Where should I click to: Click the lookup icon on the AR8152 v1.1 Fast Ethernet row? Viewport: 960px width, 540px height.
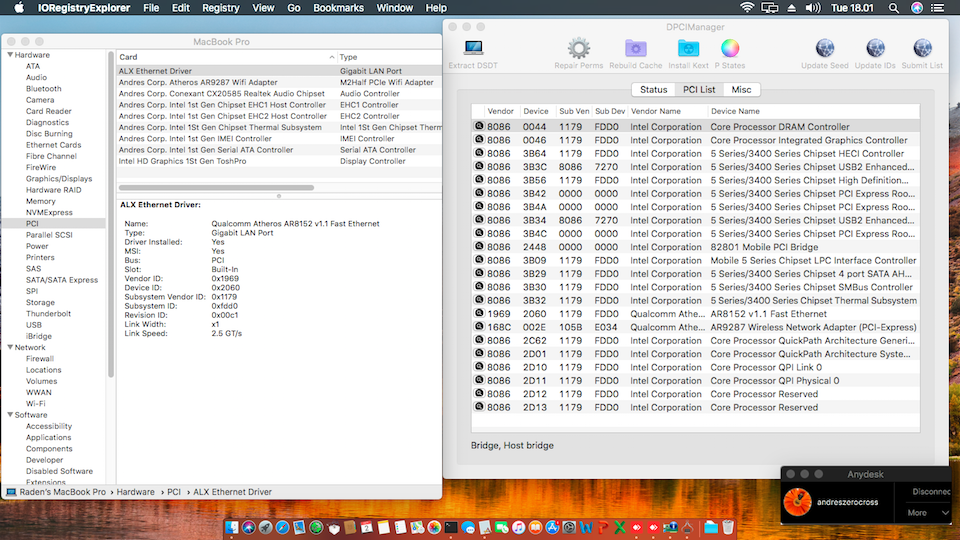click(x=479, y=313)
